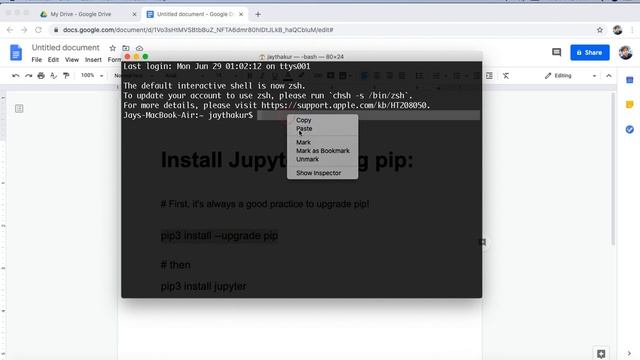Open a new browser tab with the plus button
640x360 pixels.
[258, 14]
